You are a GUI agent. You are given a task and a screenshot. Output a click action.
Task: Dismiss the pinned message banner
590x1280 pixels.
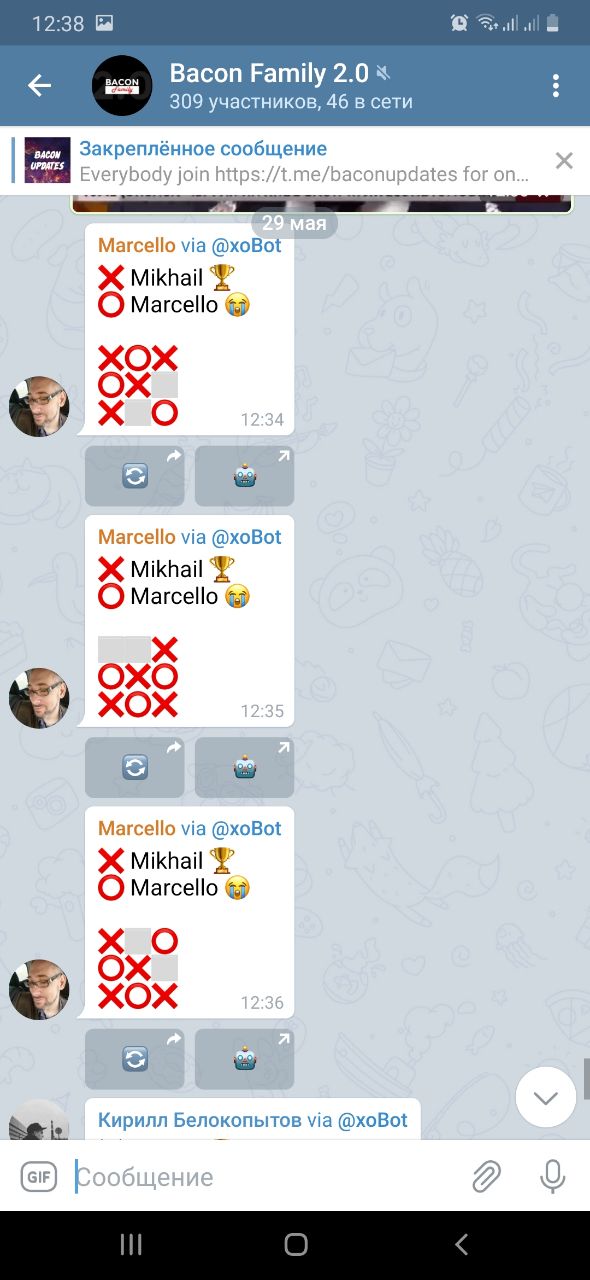point(564,160)
